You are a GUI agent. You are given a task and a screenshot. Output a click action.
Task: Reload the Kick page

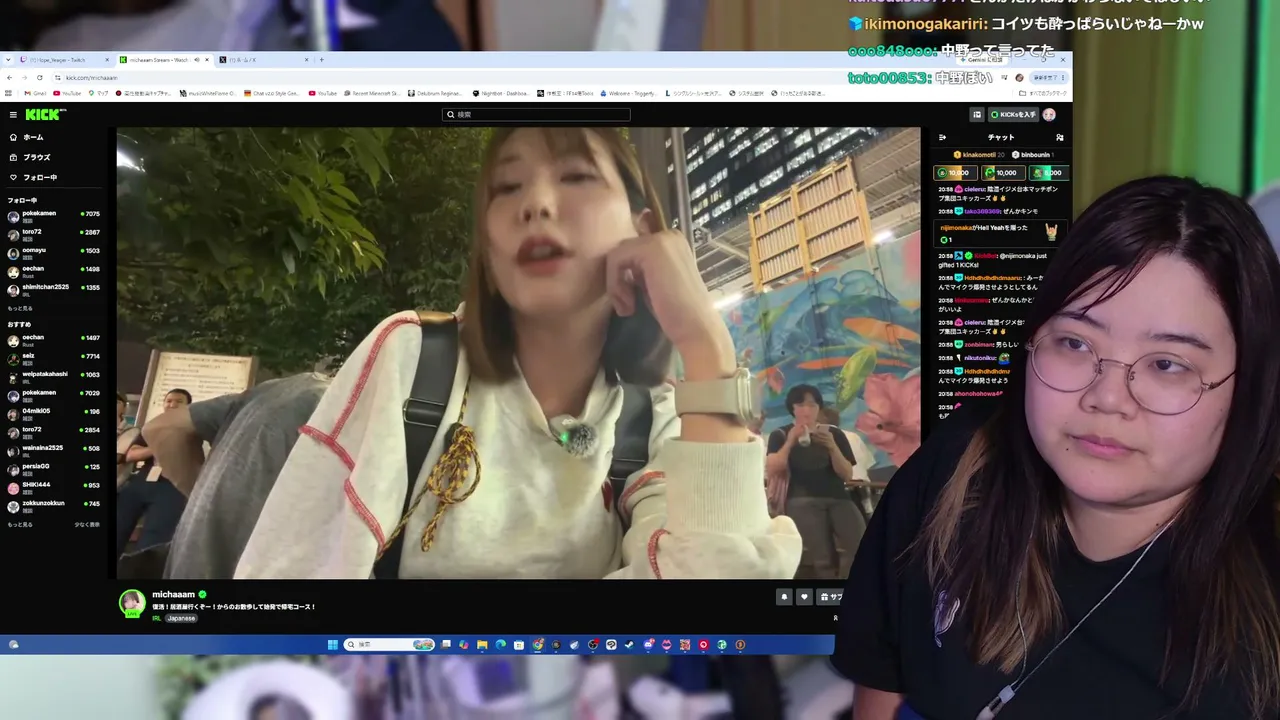point(40,77)
